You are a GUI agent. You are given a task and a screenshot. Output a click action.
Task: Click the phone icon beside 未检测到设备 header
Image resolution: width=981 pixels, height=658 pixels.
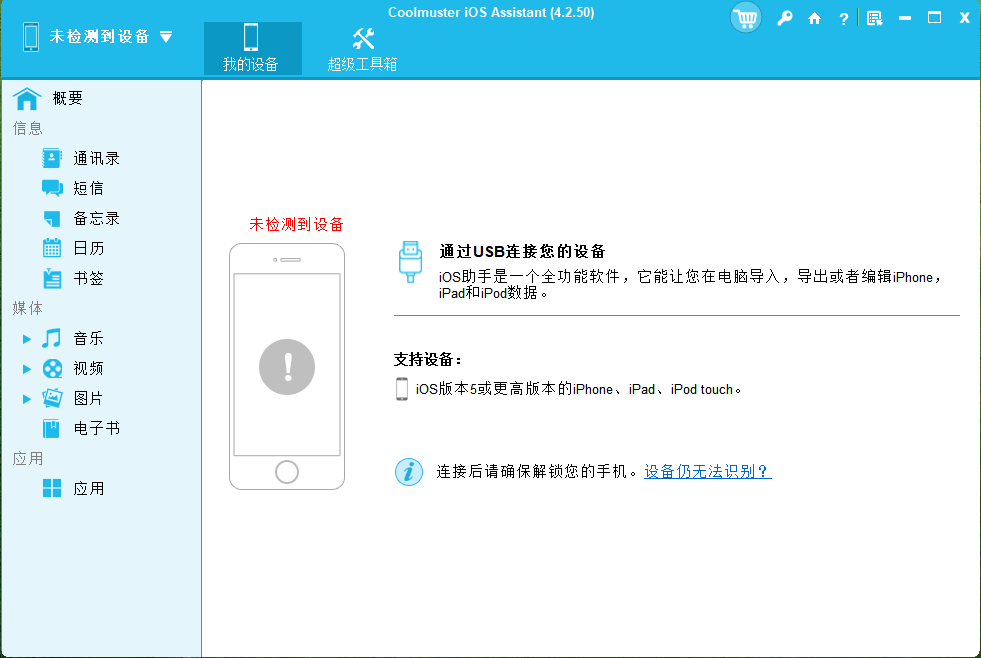(31, 37)
